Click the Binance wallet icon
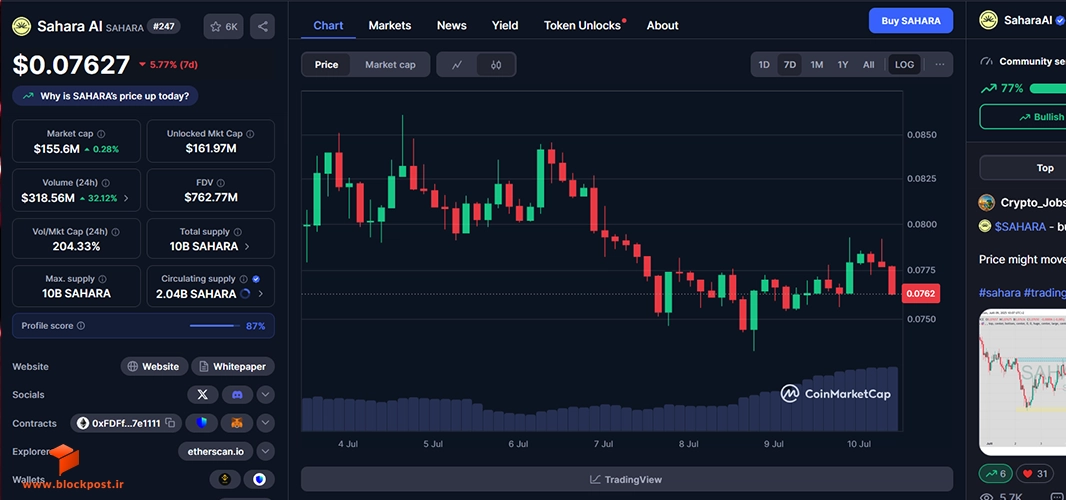The height and width of the screenshot is (500, 1066). point(225,479)
